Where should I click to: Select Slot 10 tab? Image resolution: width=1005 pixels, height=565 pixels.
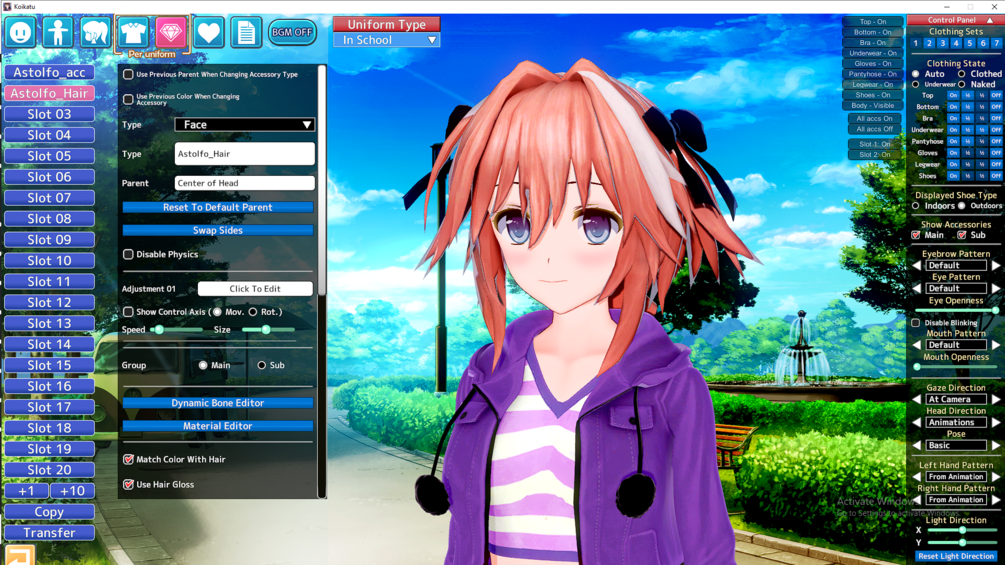(x=49, y=261)
